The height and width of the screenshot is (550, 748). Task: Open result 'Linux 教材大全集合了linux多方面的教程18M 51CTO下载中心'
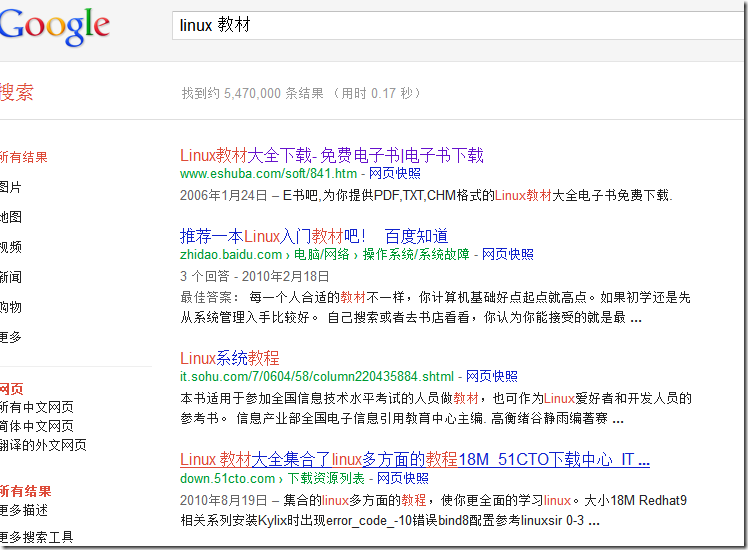tap(415, 459)
